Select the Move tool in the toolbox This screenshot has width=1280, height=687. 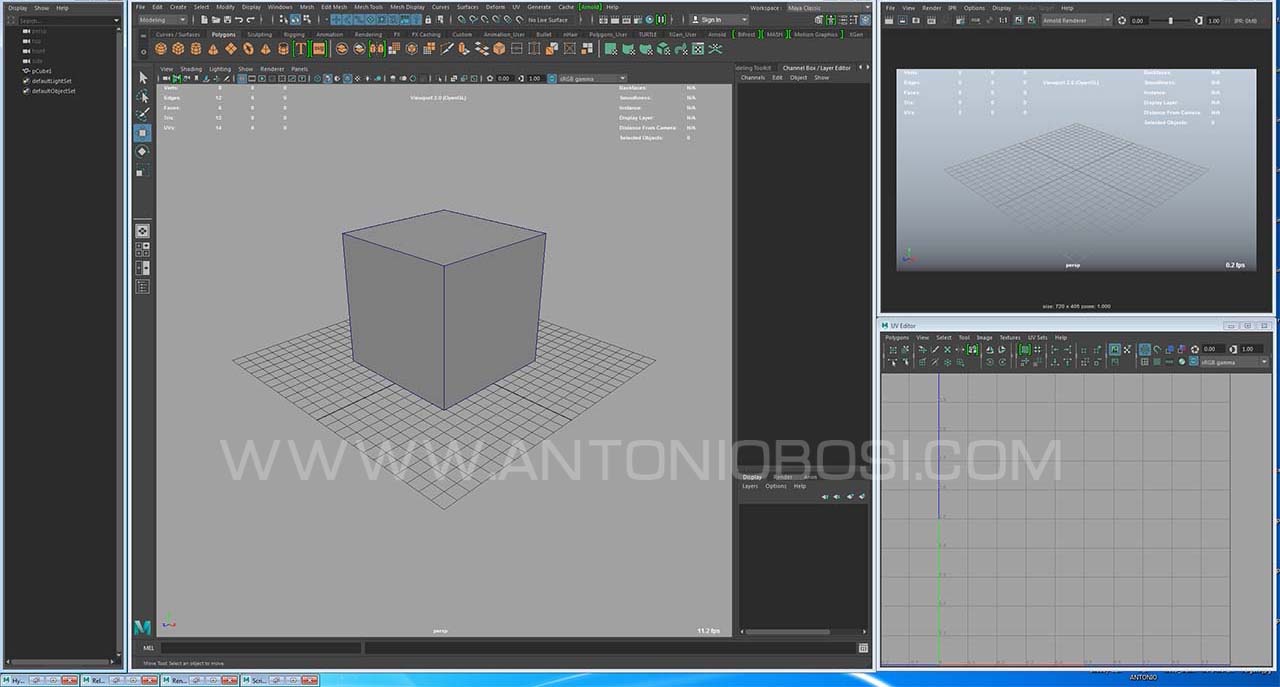(142, 132)
